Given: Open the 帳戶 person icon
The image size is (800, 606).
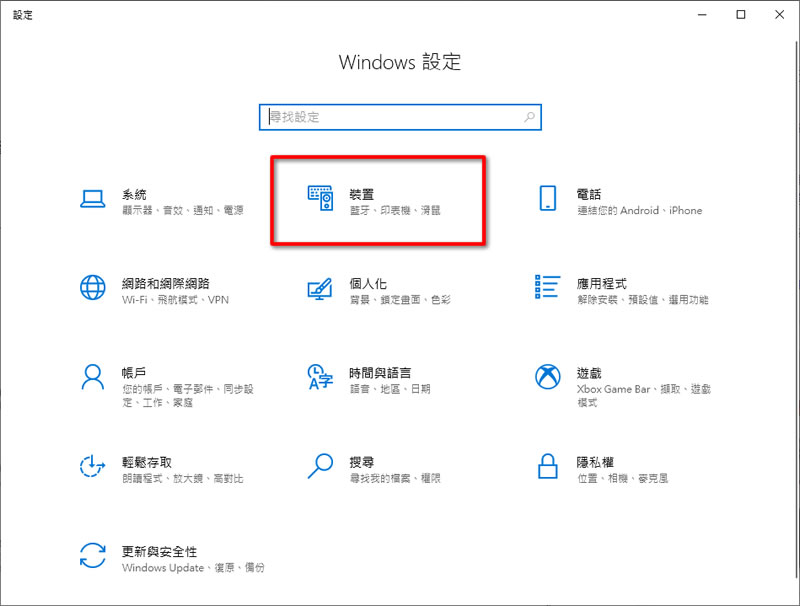Looking at the screenshot, I should pos(93,377).
